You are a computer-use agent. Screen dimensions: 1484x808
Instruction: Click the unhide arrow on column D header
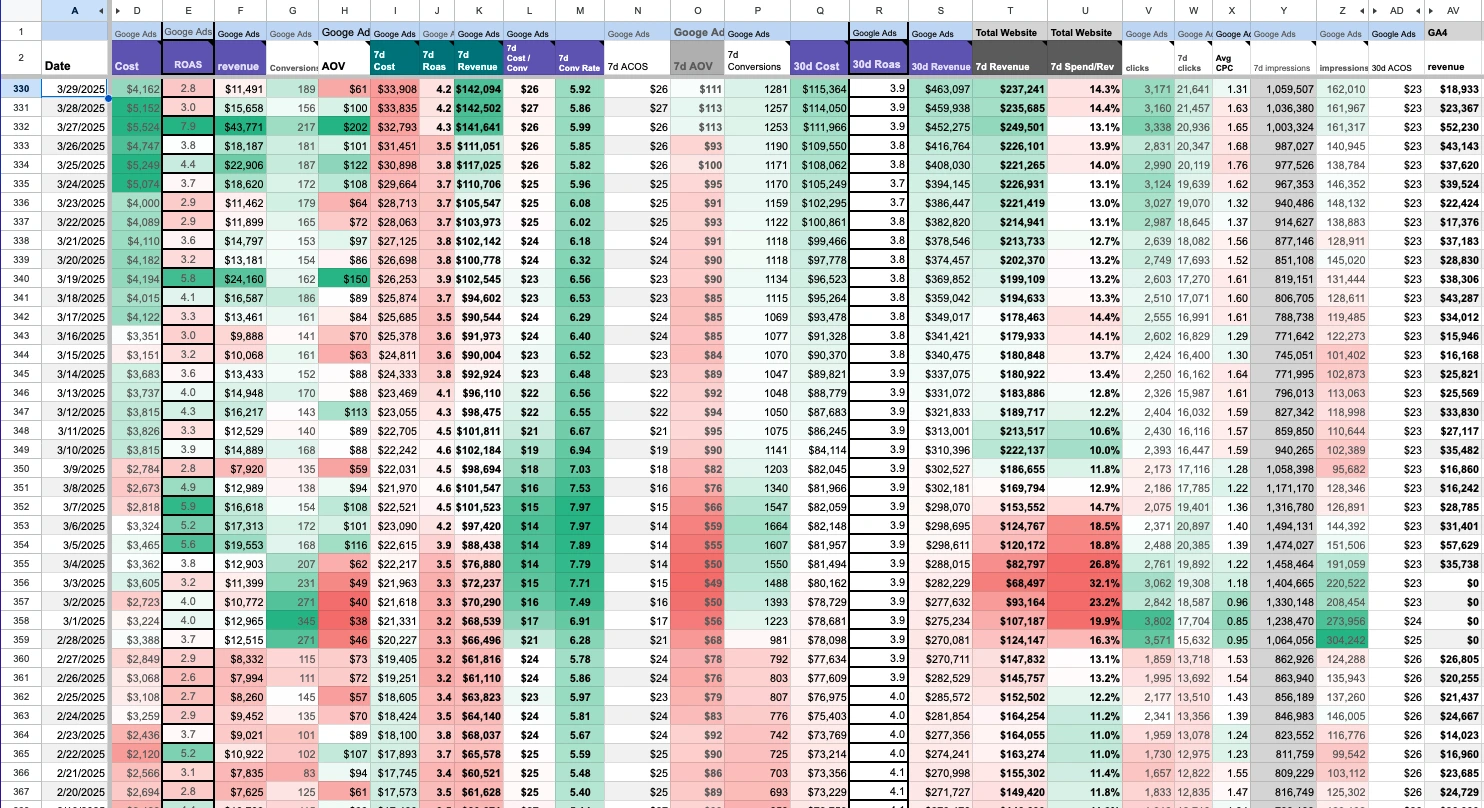tap(118, 10)
